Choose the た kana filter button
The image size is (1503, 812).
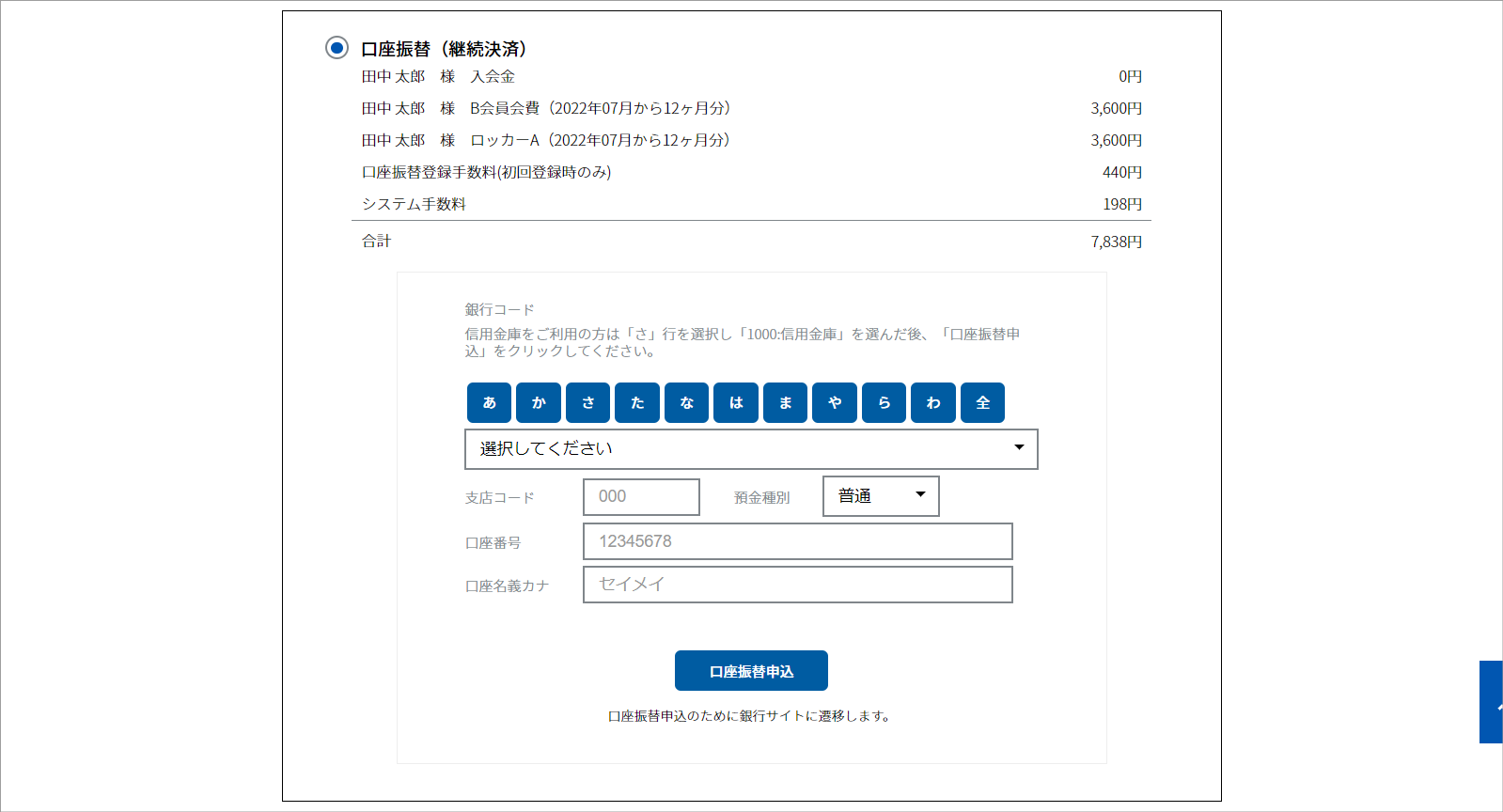tap(637, 402)
